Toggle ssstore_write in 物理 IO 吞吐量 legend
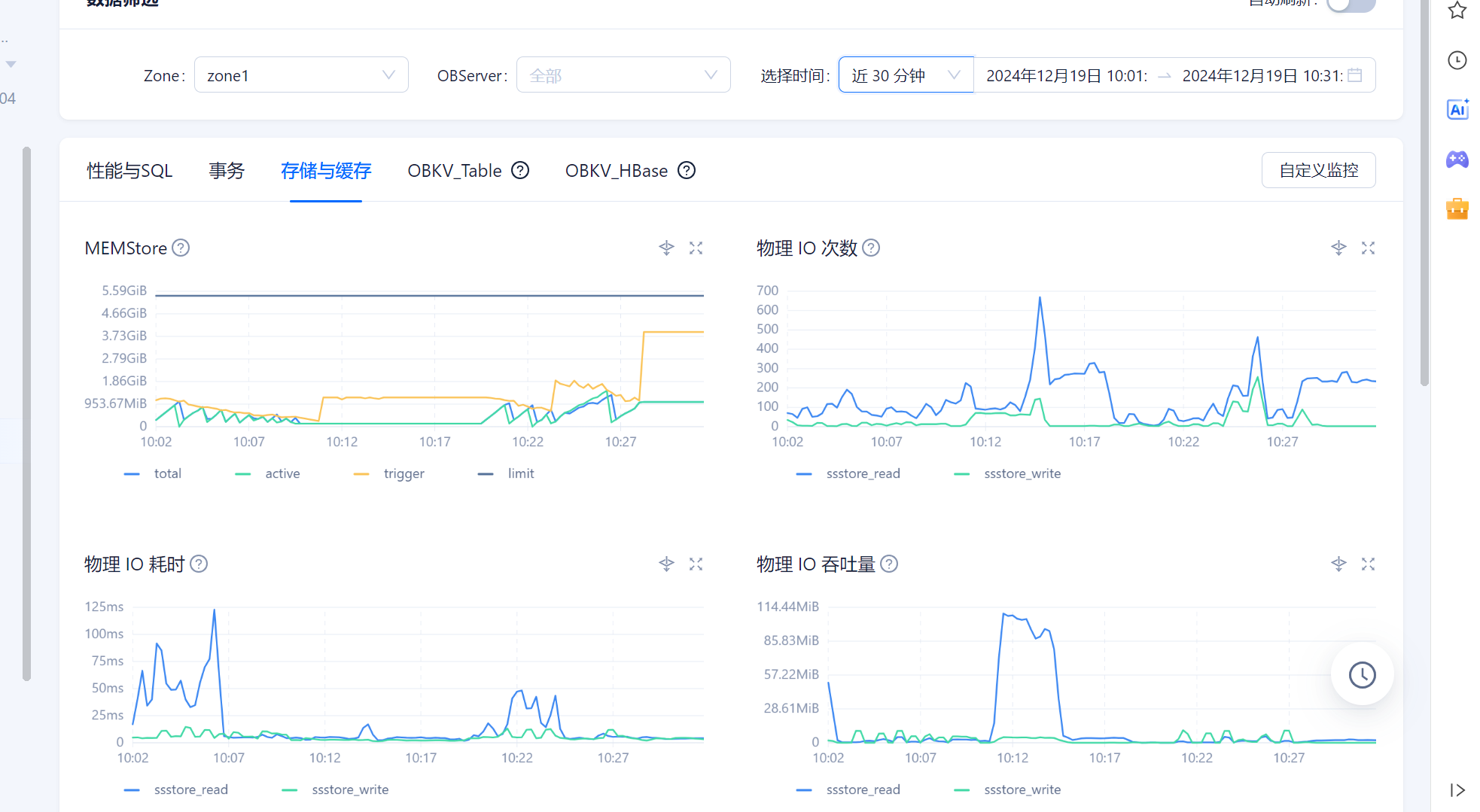 coord(1007,789)
